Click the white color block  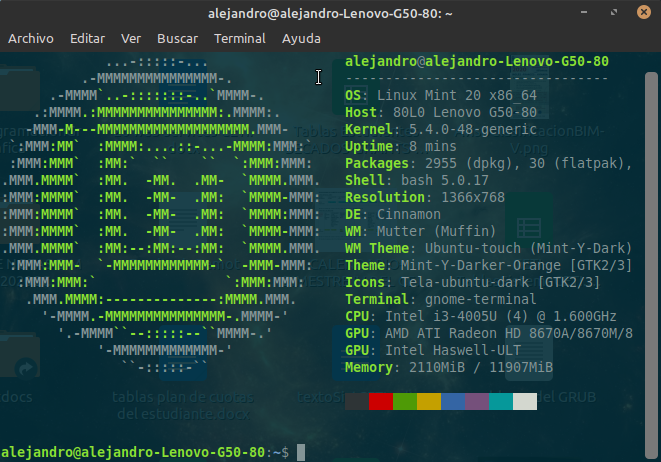coord(525,401)
